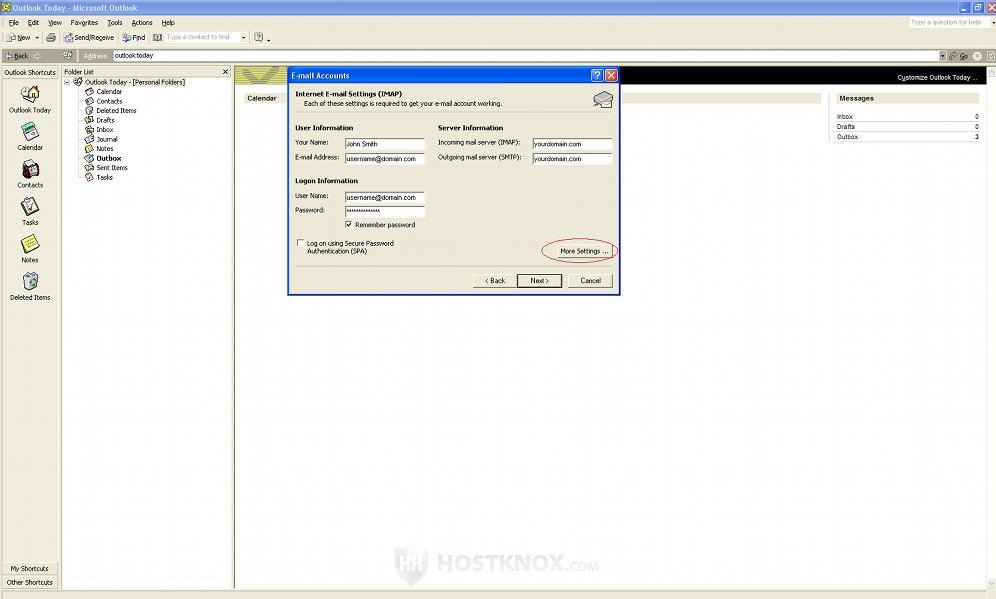The height and width of the screenshot is (599, 996).
Task: Select the Inbox folder in the Folder List
Action: tap(105, 130)
